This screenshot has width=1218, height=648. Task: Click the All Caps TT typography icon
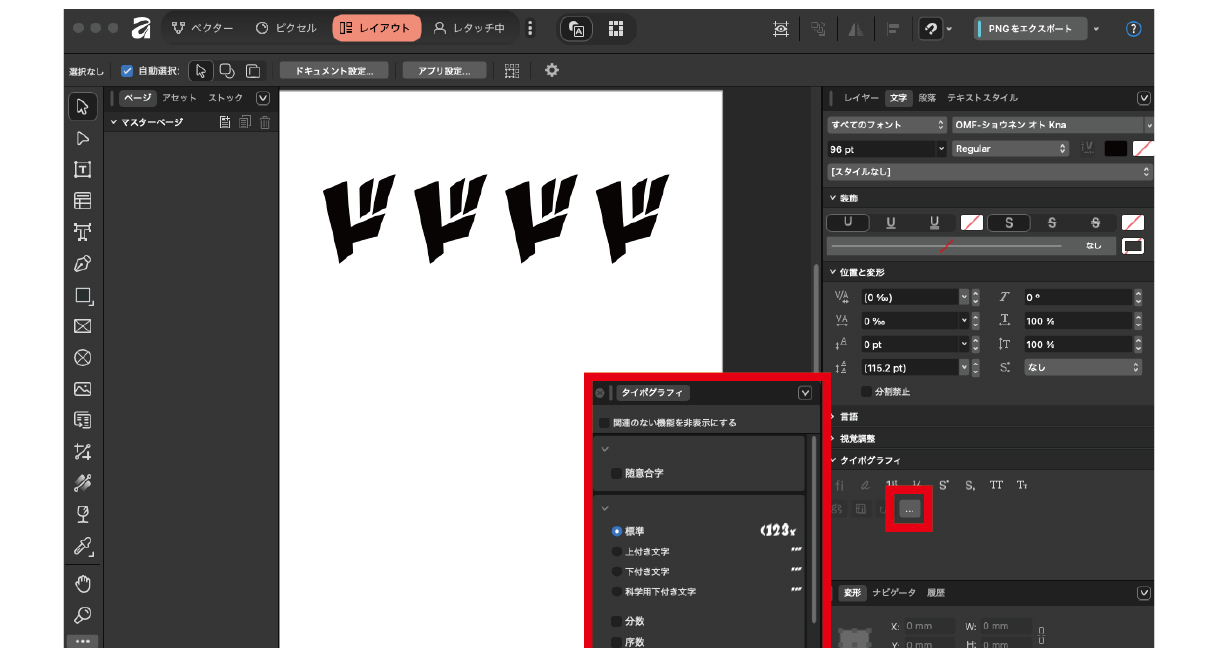pos(996,485)
